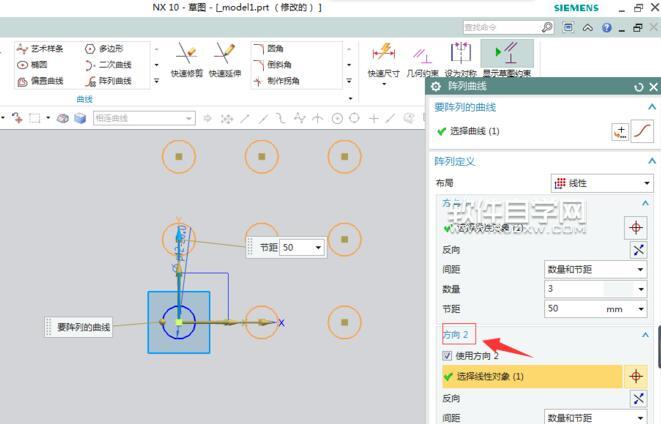Collapse the 方向 1 group
Screen dimensions: 661x424
645,203
